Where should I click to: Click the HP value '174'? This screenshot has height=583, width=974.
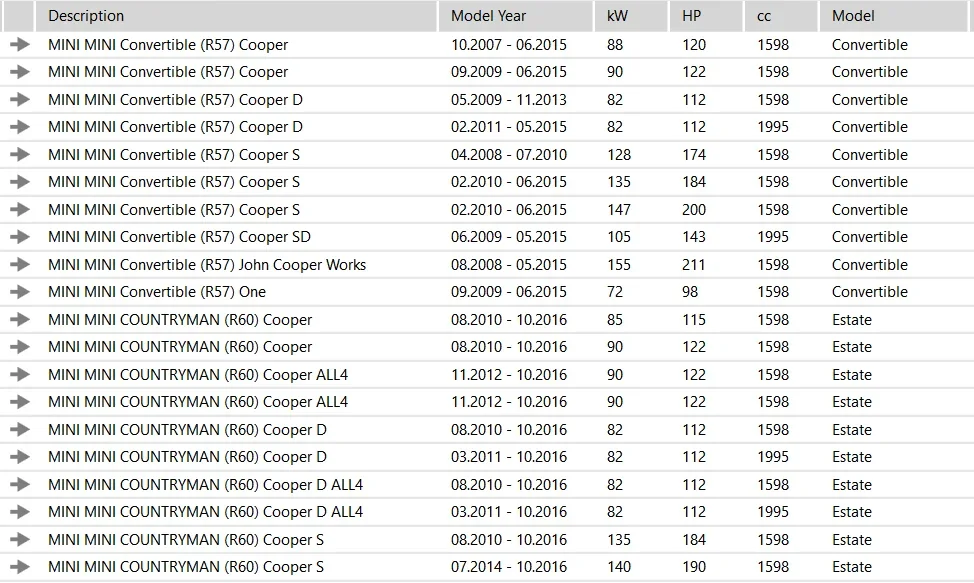(694, 155)
